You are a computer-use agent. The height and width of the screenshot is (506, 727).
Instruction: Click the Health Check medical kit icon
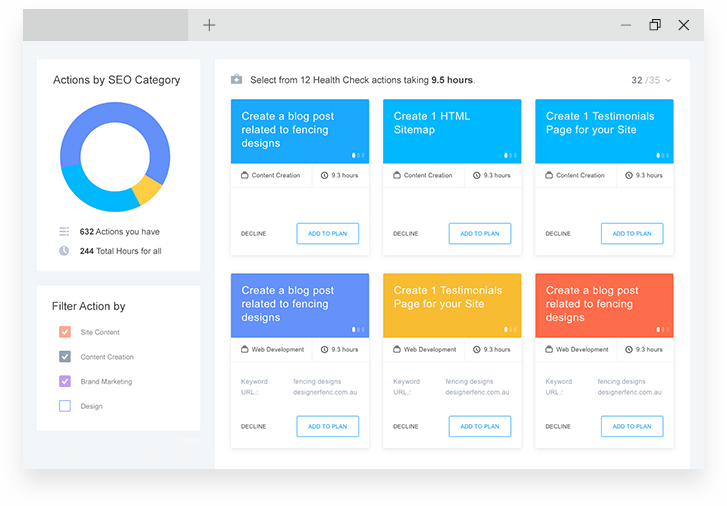pos(237,80)
